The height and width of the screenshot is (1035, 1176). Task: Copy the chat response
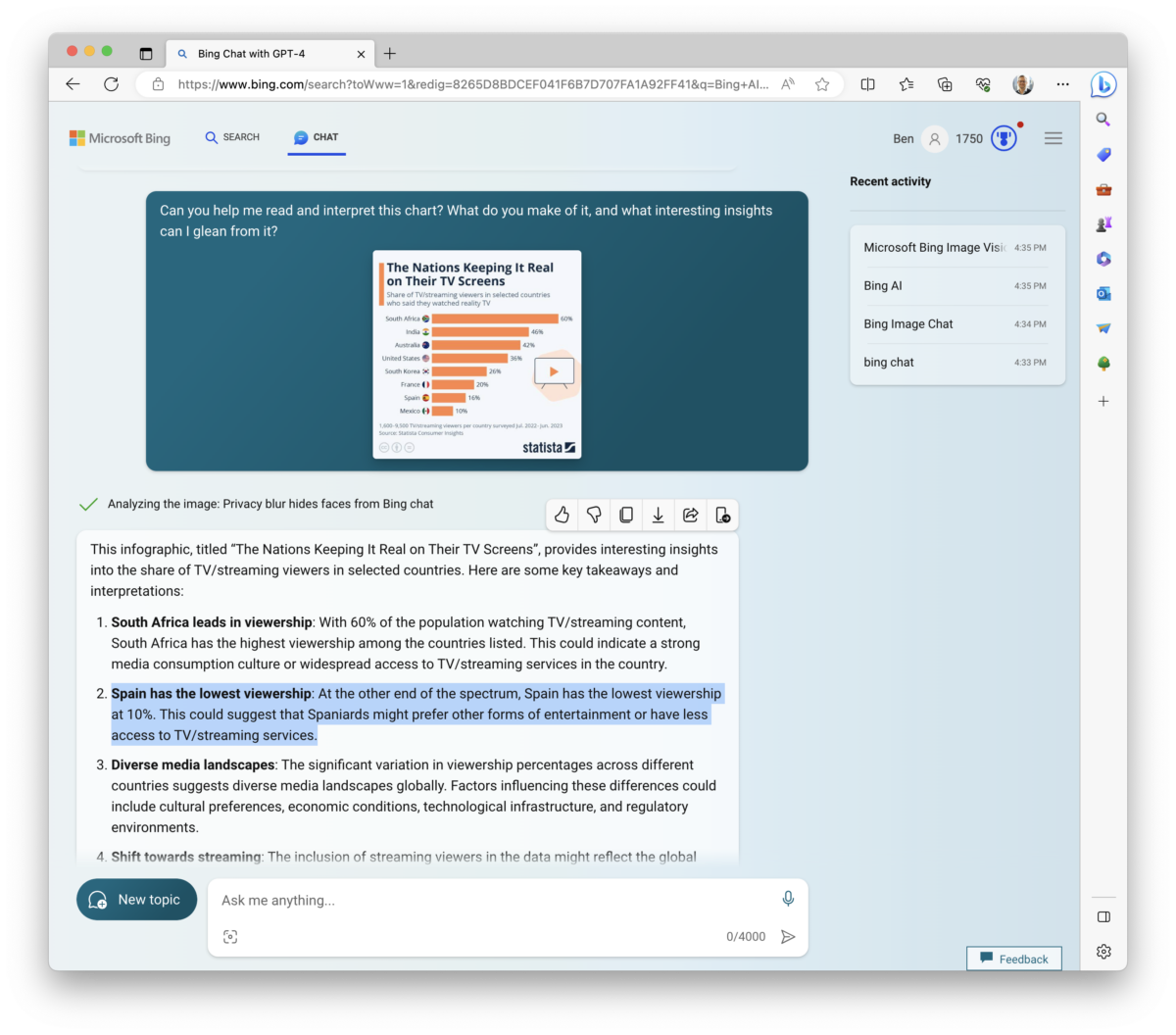pyautogui.click(x=625, y=515)
